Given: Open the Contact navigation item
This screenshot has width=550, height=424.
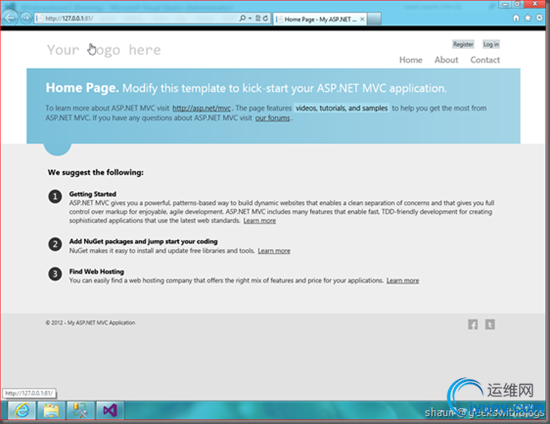Looking at the screenshot, I should [485, 60].
